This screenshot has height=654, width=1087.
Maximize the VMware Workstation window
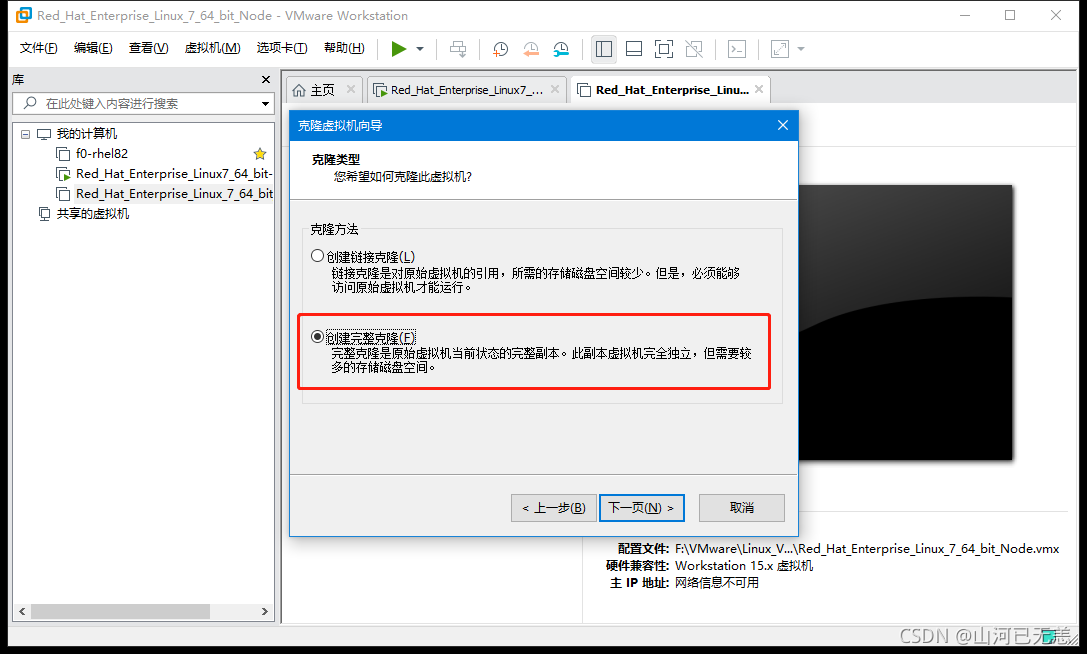click(x=1010, y=15)
